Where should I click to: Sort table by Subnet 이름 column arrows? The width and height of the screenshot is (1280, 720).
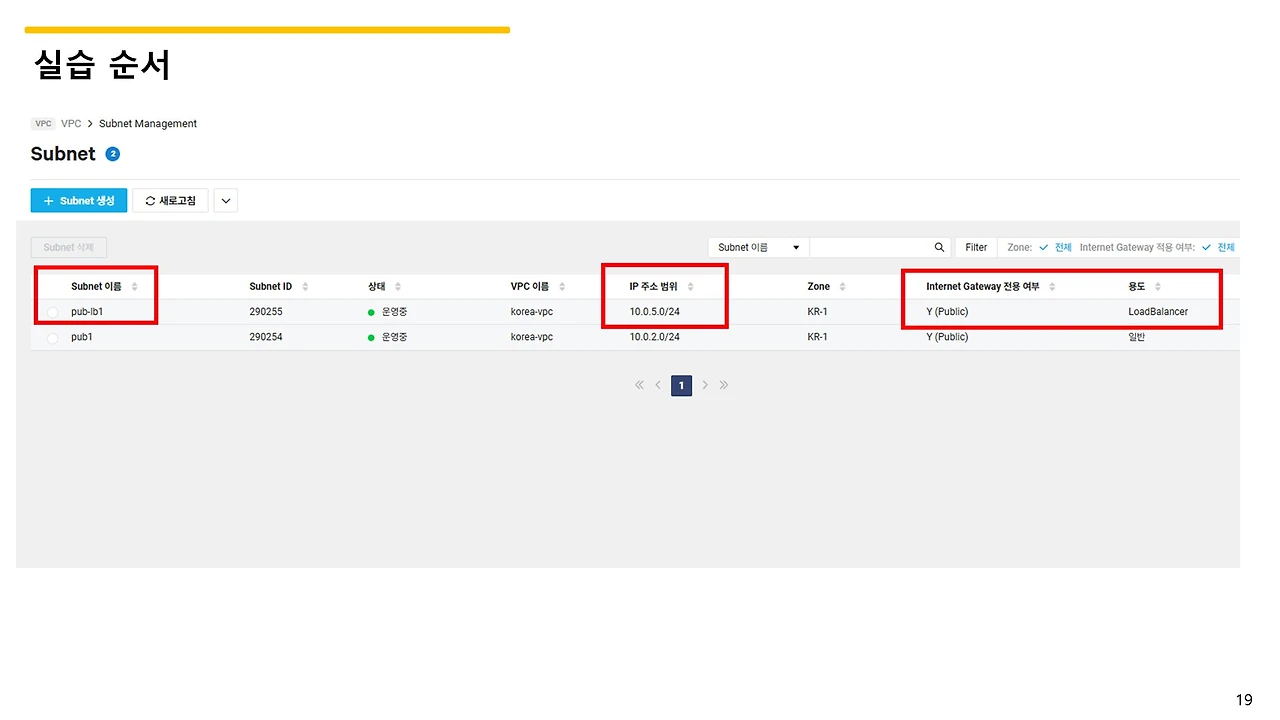click(134, 287)
